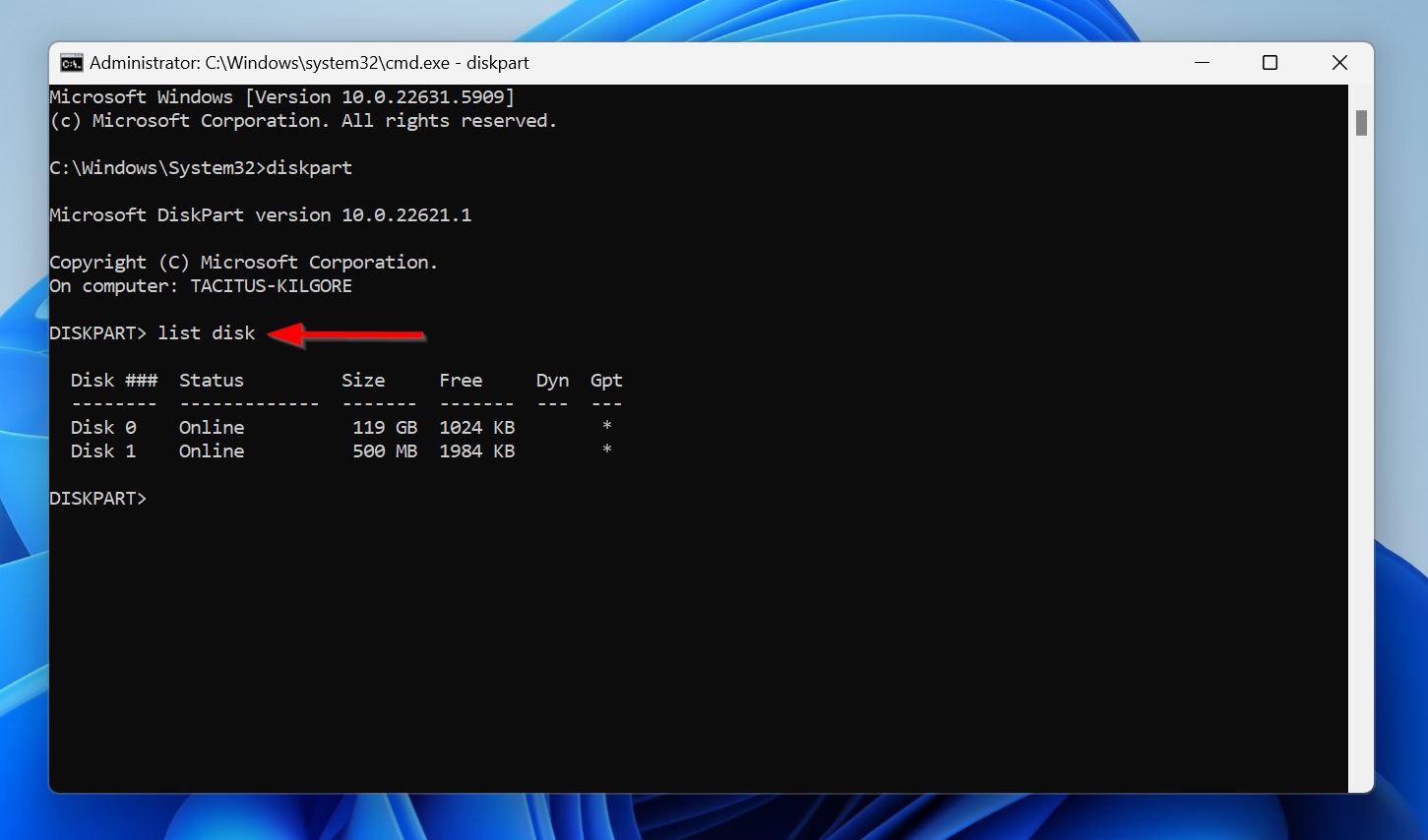Click the DISKPART prompt at the bottom
The width and height of the screenshot is (1428, 840).
[x=97, y=498]
